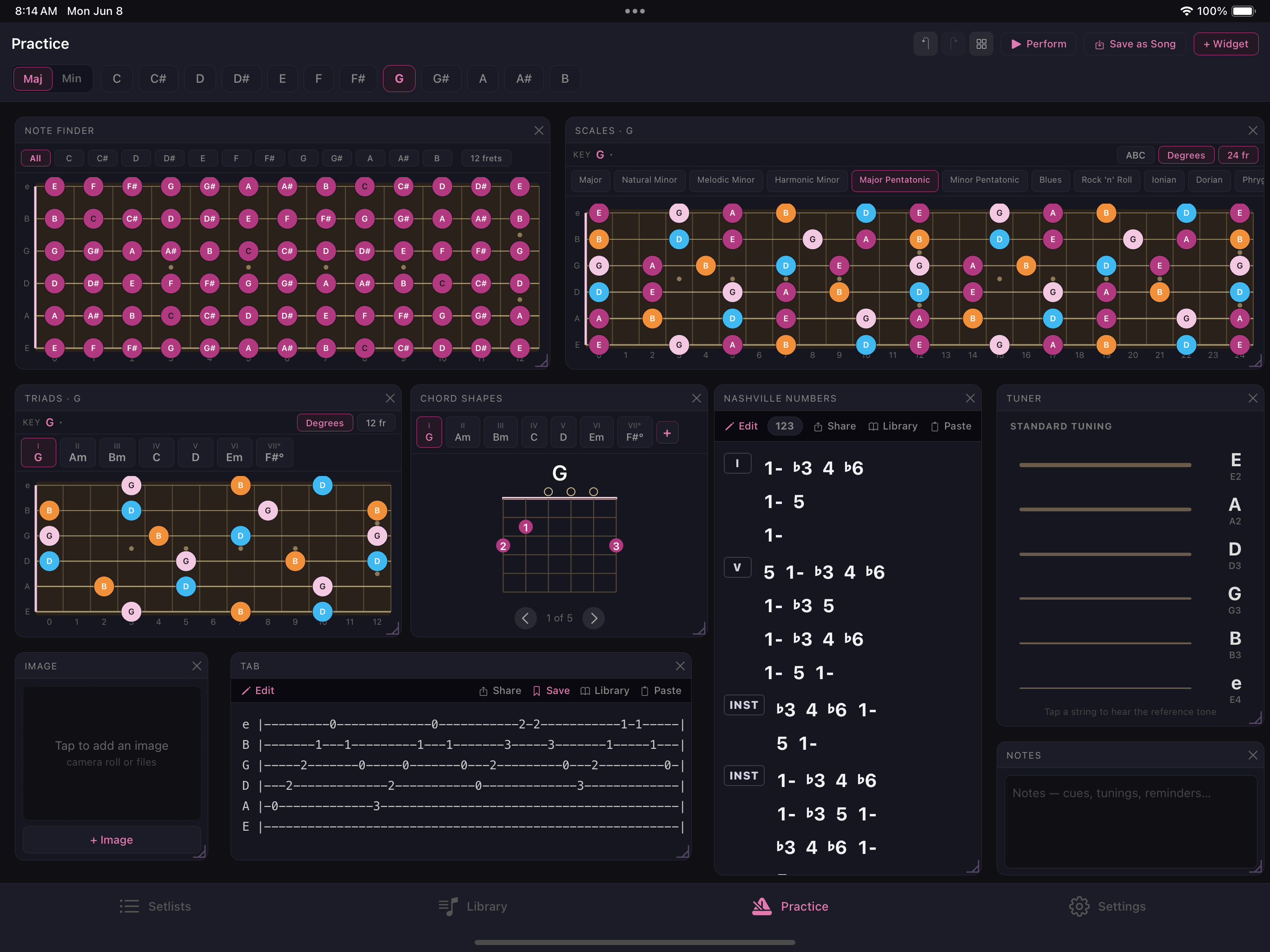Switch Scales labels to ABC

(x=1135, y=155)
